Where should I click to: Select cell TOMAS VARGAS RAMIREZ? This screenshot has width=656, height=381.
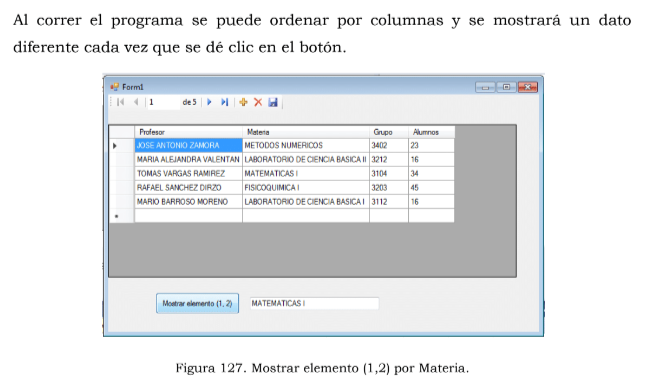coord(188,174)
